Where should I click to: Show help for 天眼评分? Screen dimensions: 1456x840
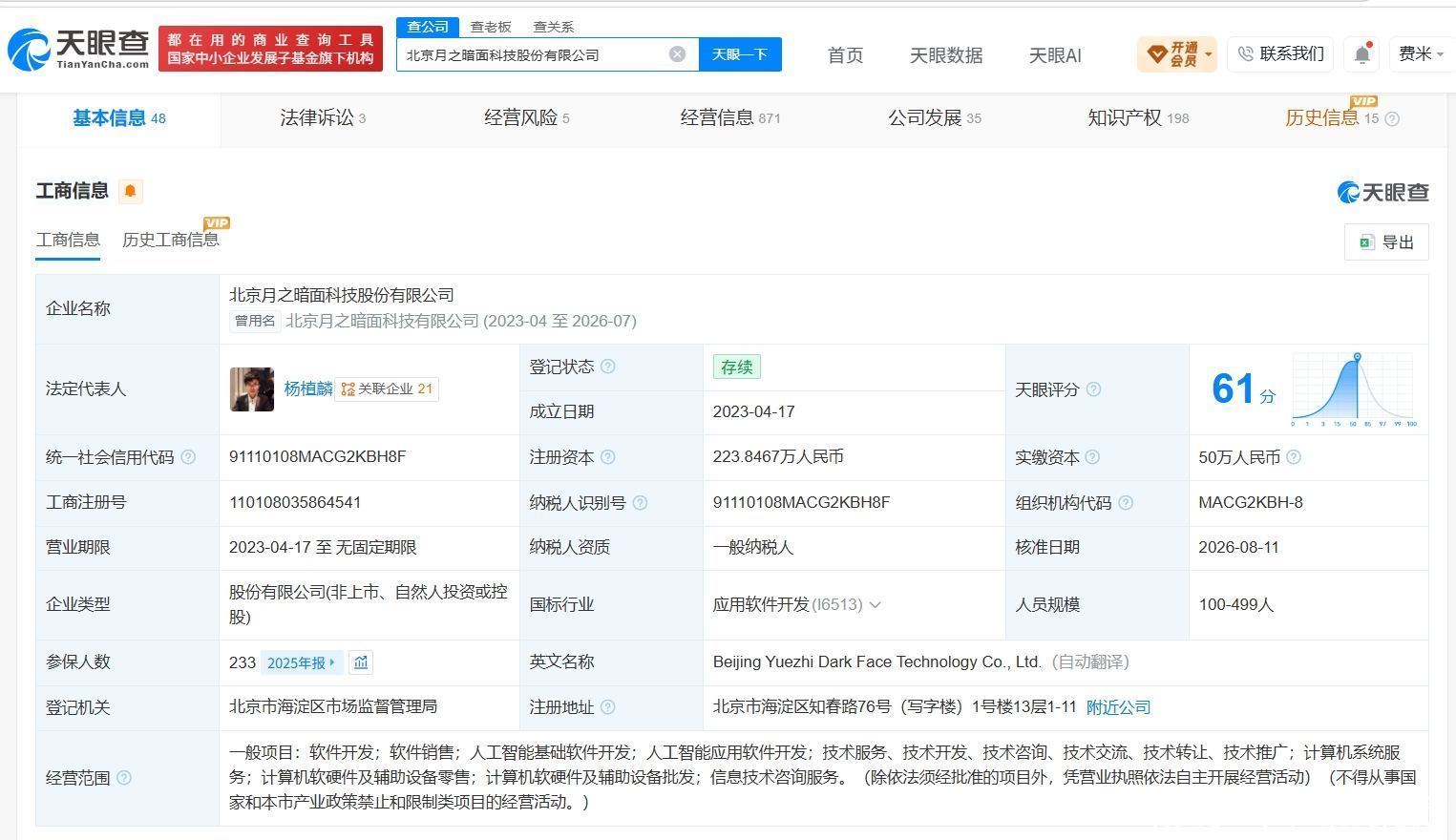click(1093, 389)
